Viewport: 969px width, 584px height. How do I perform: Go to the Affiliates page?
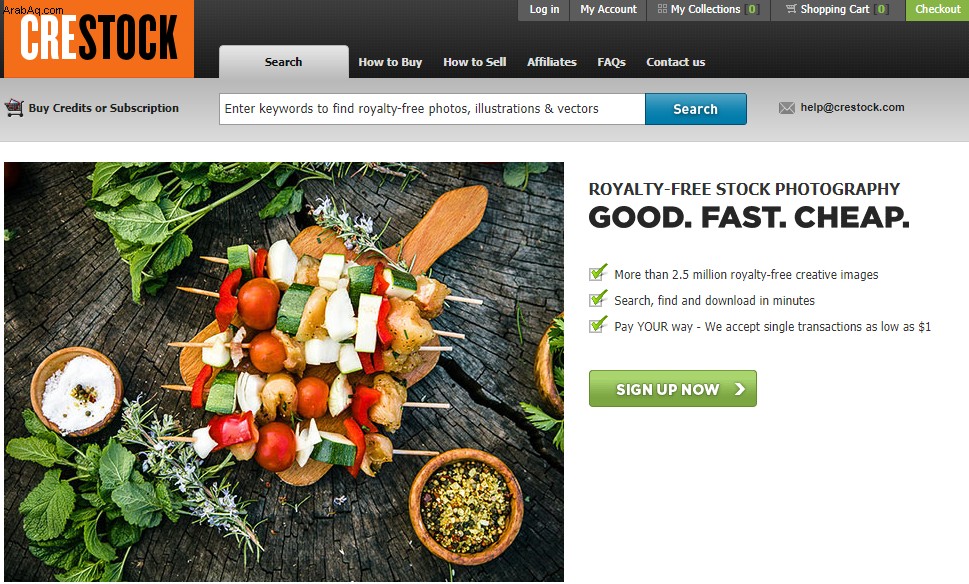[552, 62]
